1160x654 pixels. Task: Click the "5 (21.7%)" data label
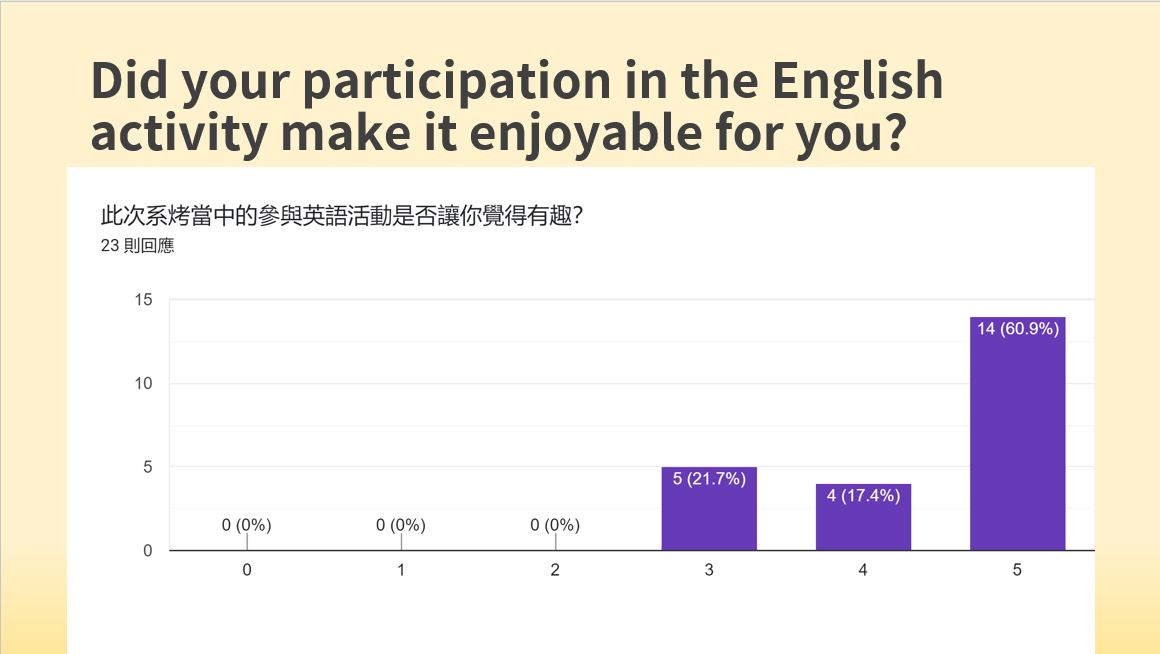coord(709,479)
